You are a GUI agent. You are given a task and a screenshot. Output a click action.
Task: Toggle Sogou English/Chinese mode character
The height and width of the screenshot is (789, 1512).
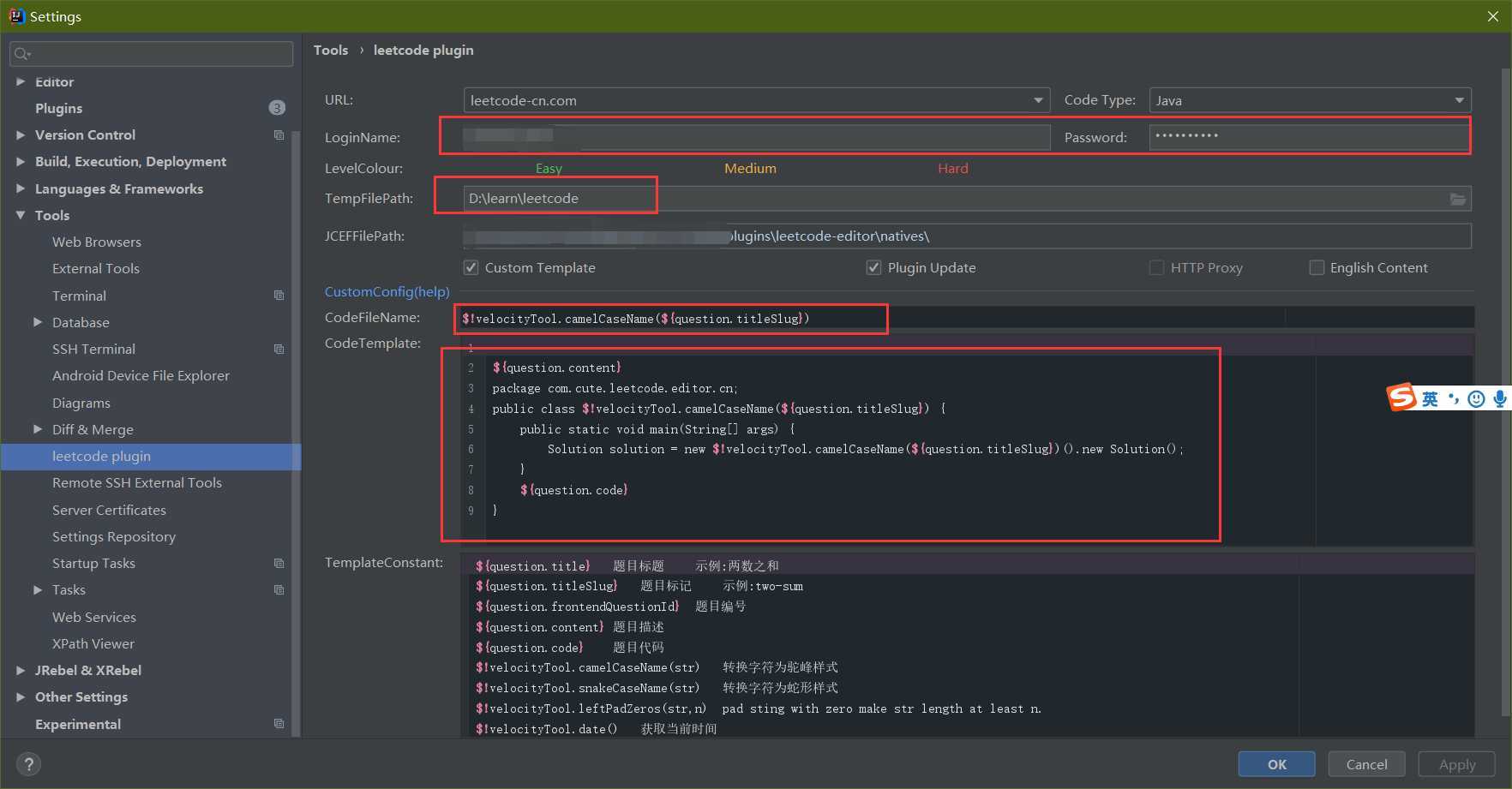pyautogui.click(x=1430, y=399)
